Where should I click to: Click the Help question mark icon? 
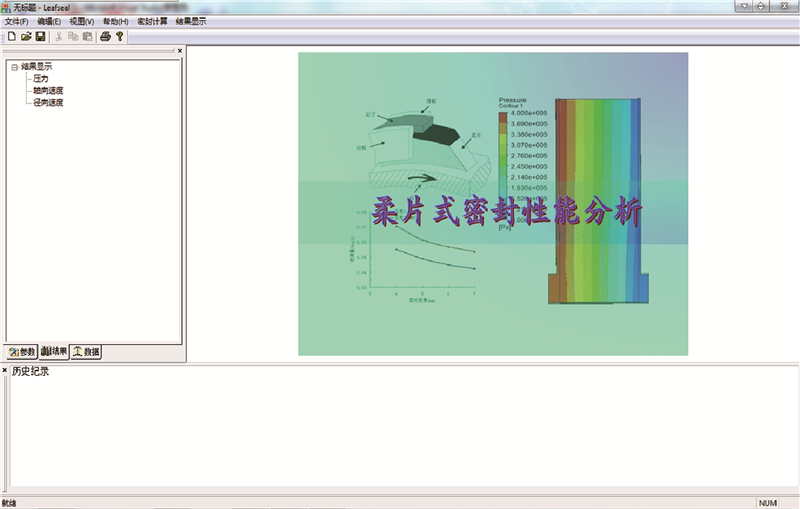pos(120,37)
